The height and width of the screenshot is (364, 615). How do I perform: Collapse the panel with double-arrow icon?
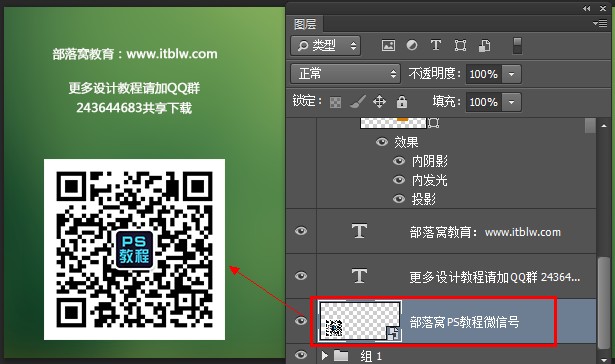click(587, 8)
